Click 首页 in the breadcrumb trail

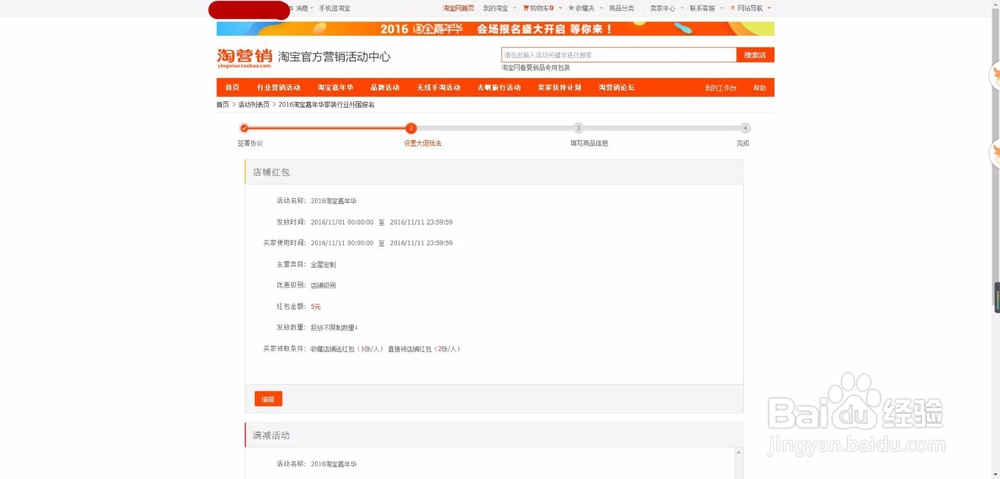(x=223, y=105)
